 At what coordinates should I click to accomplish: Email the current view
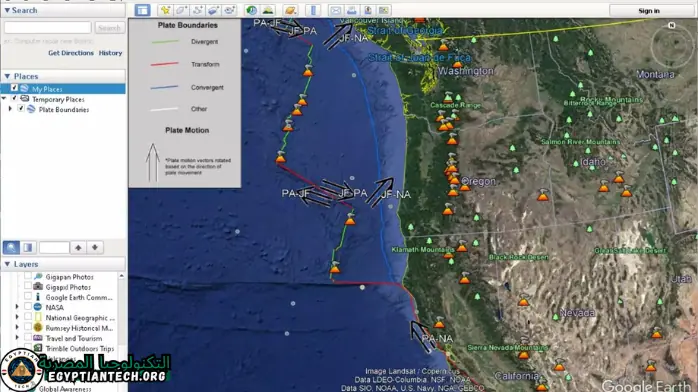pos(336,10)
